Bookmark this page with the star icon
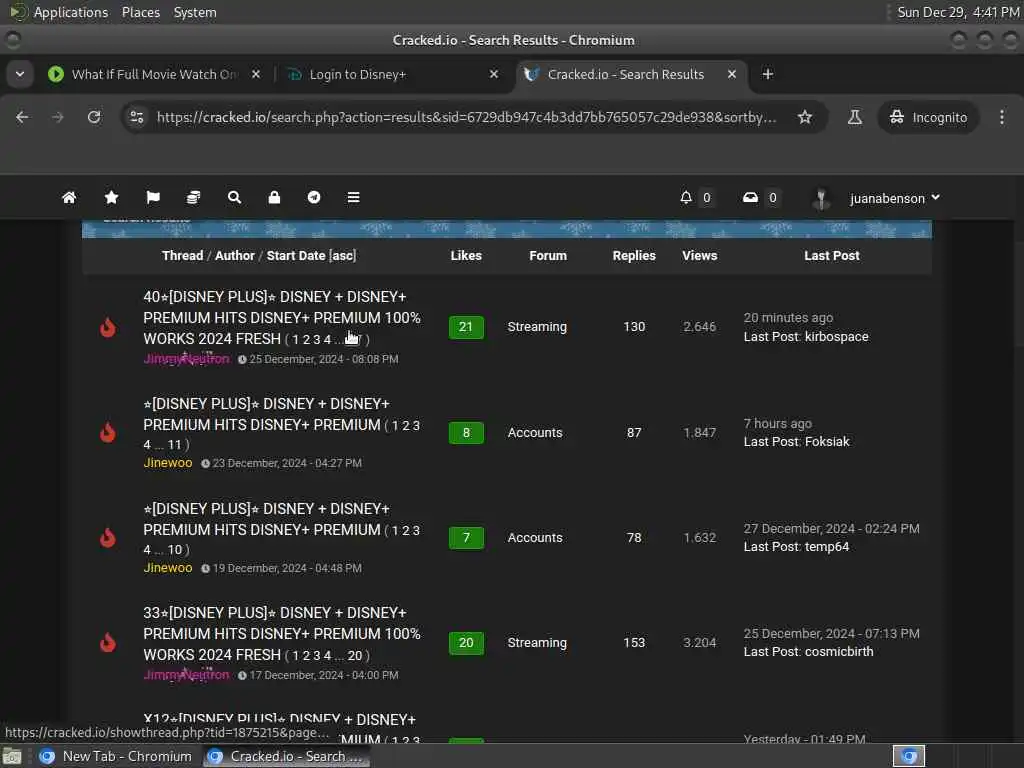Screen dimensions: 1024x768 pos(805,117)
